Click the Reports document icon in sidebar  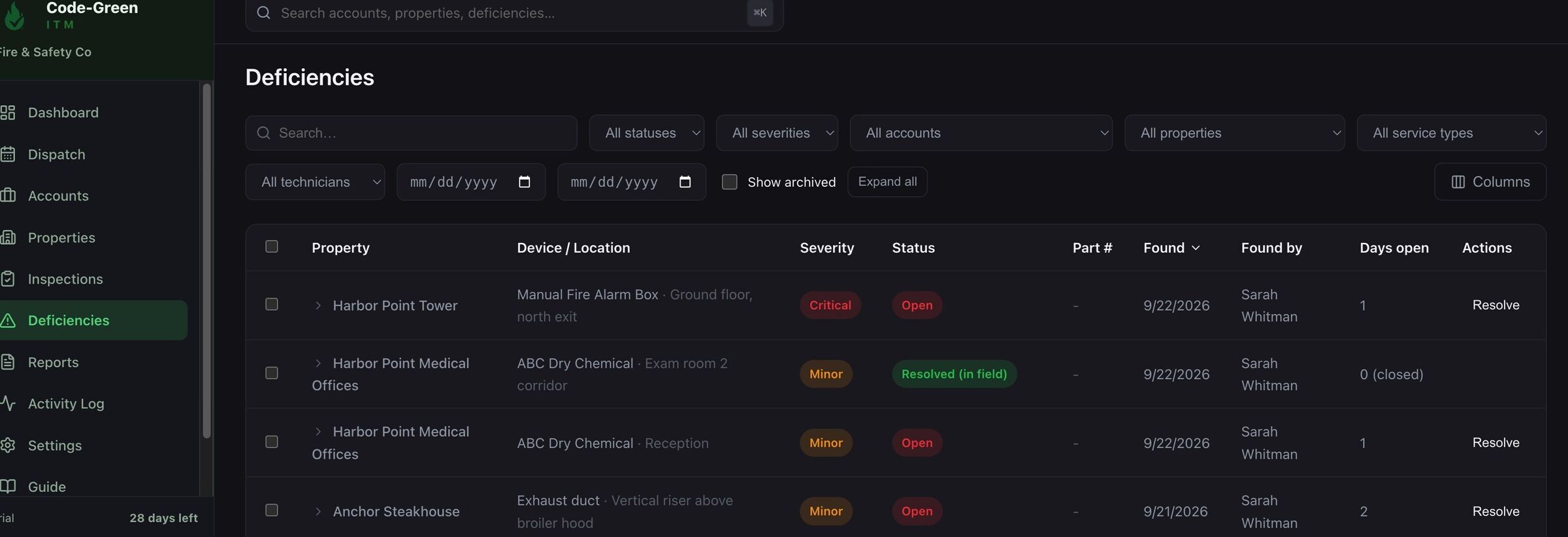pyautogui.click(x=8, y=362)
